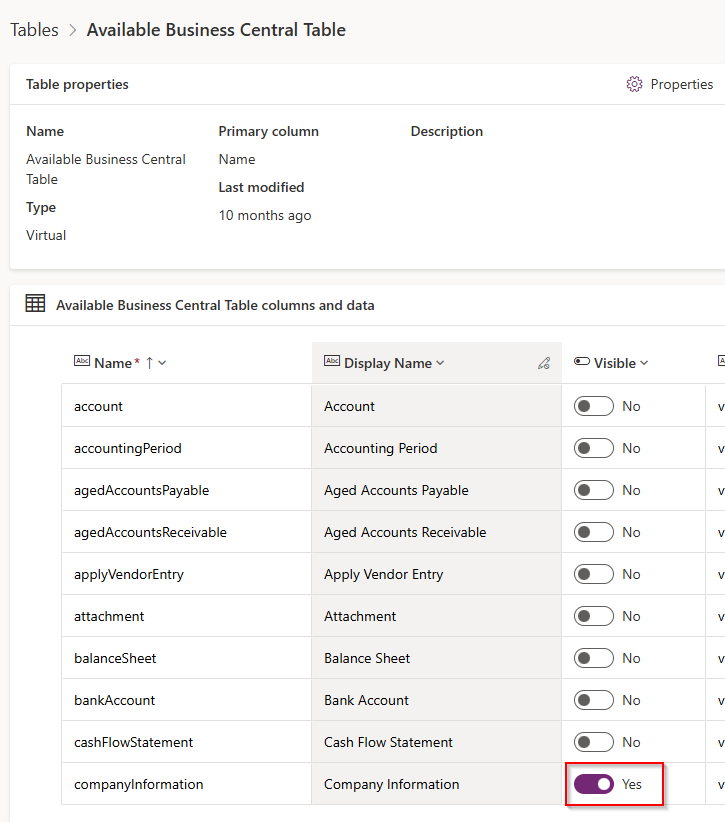
Task: Open the Properties gear icon
Action: tap(634, 84)
